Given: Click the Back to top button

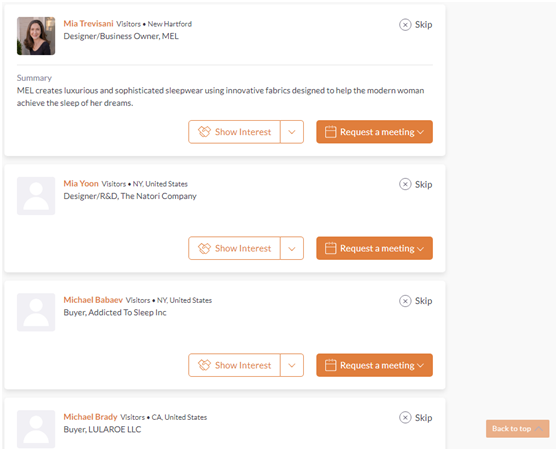Looking at the screenshot, I should (x=517, y=429).
